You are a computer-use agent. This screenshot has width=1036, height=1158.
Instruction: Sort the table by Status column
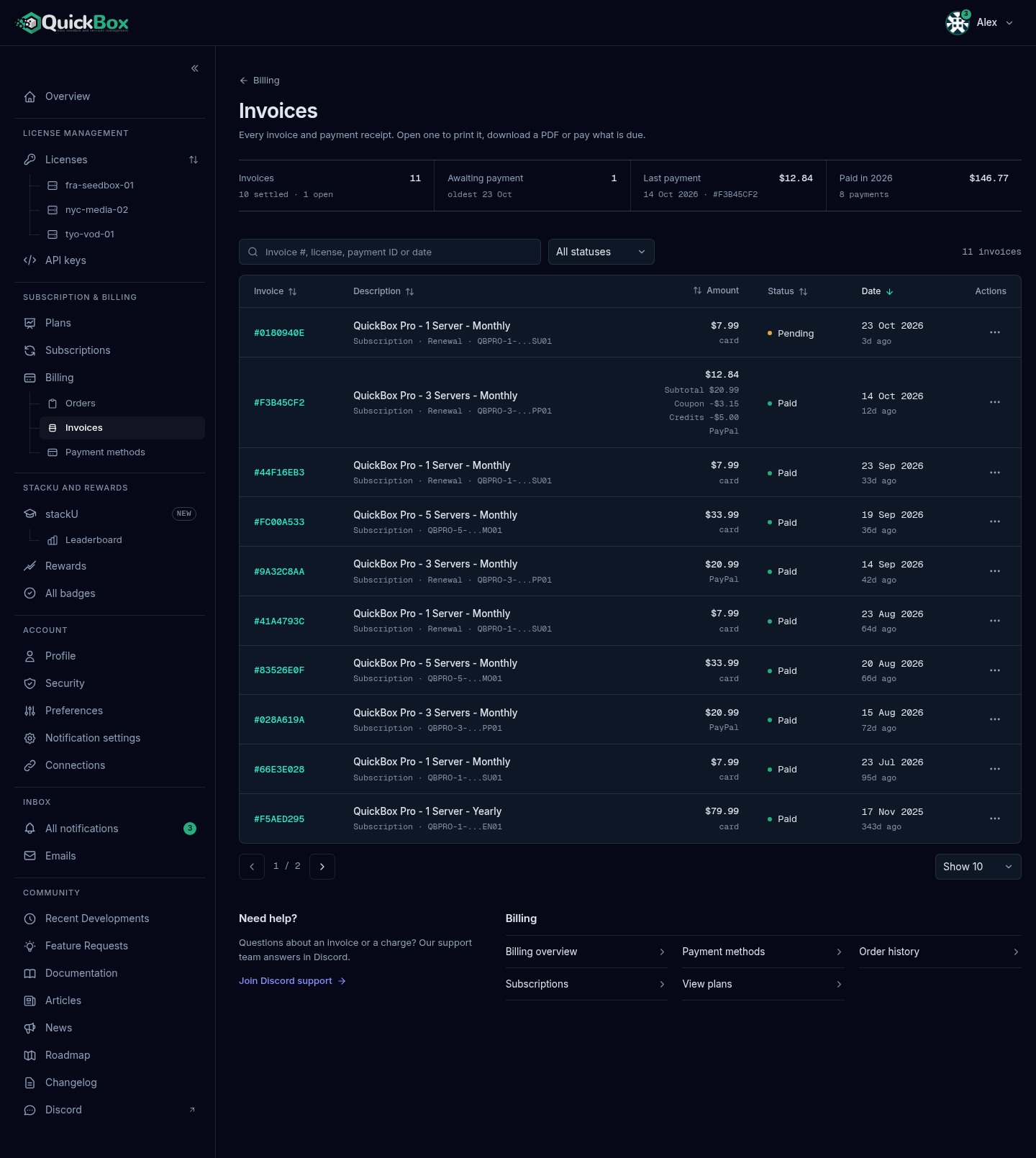click(x=787, y=291)
